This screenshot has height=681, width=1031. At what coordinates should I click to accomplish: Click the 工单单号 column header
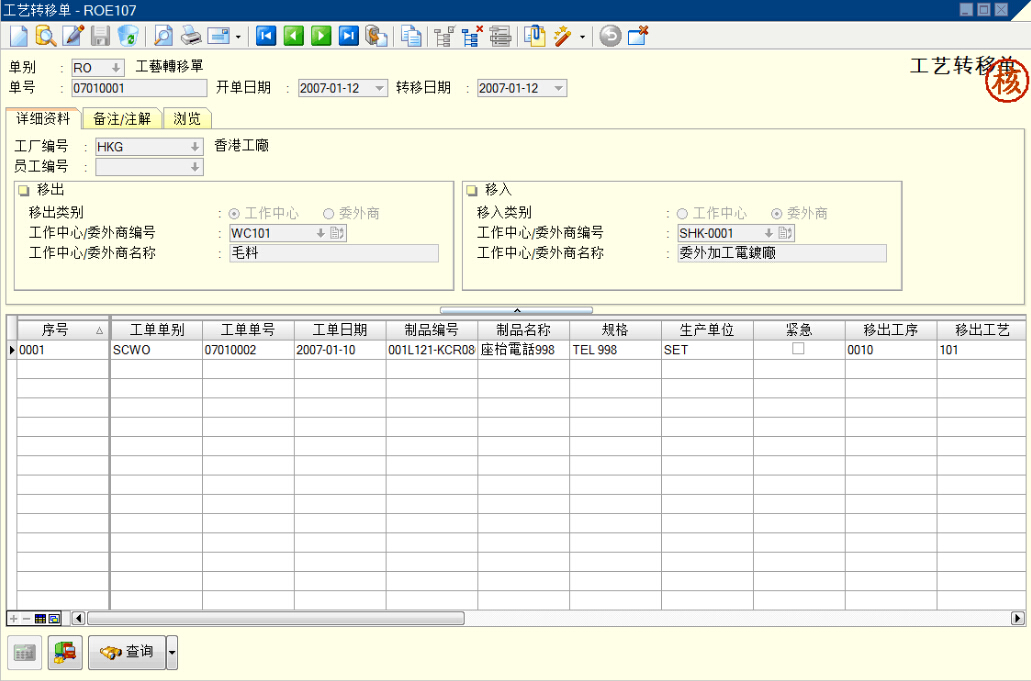click(x=248, y=330)
